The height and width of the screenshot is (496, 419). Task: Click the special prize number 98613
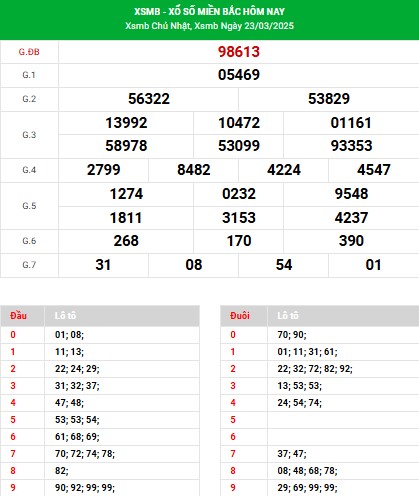click(x=239, y=52)
